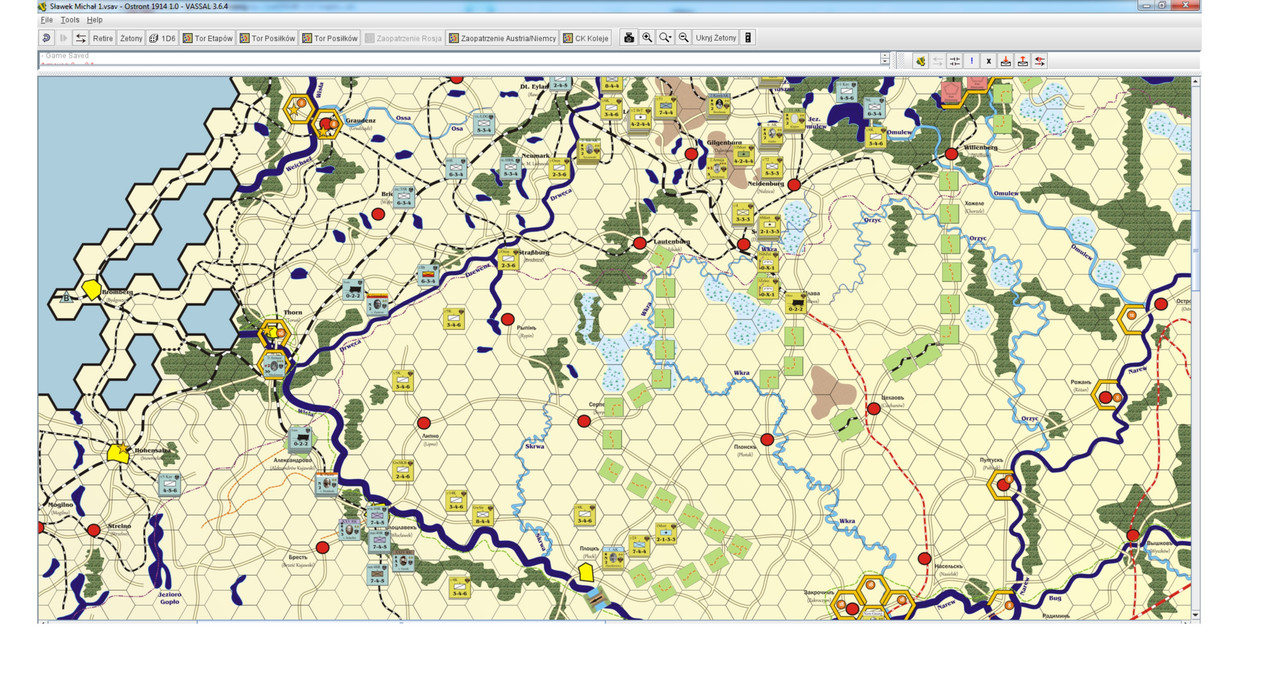Click the black X icon in the second toolbar
The height and width of the screenshot is (693, 1280).
pos(989,61)
